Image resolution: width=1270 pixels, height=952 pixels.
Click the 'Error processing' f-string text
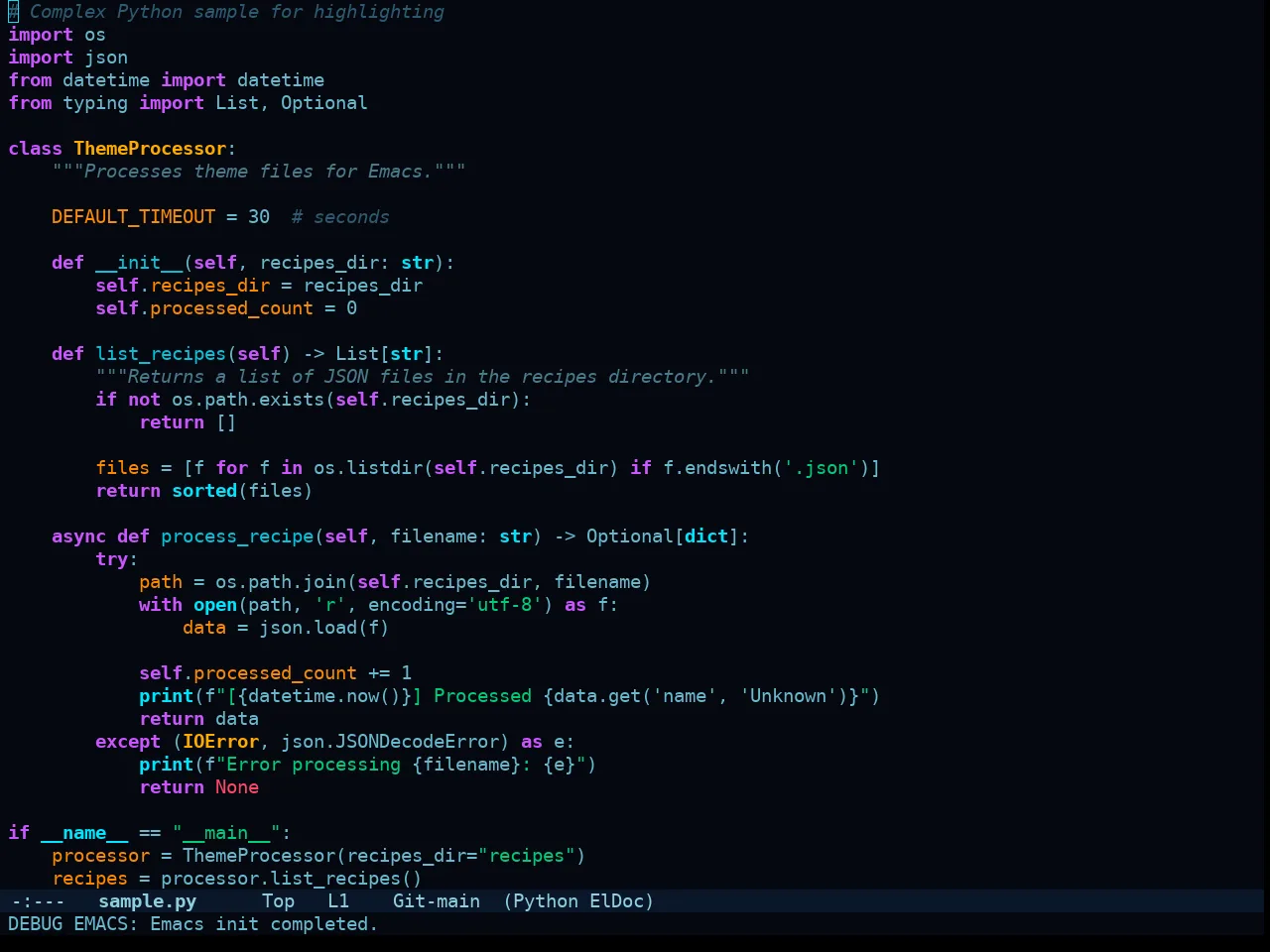(x=314, y=765)
